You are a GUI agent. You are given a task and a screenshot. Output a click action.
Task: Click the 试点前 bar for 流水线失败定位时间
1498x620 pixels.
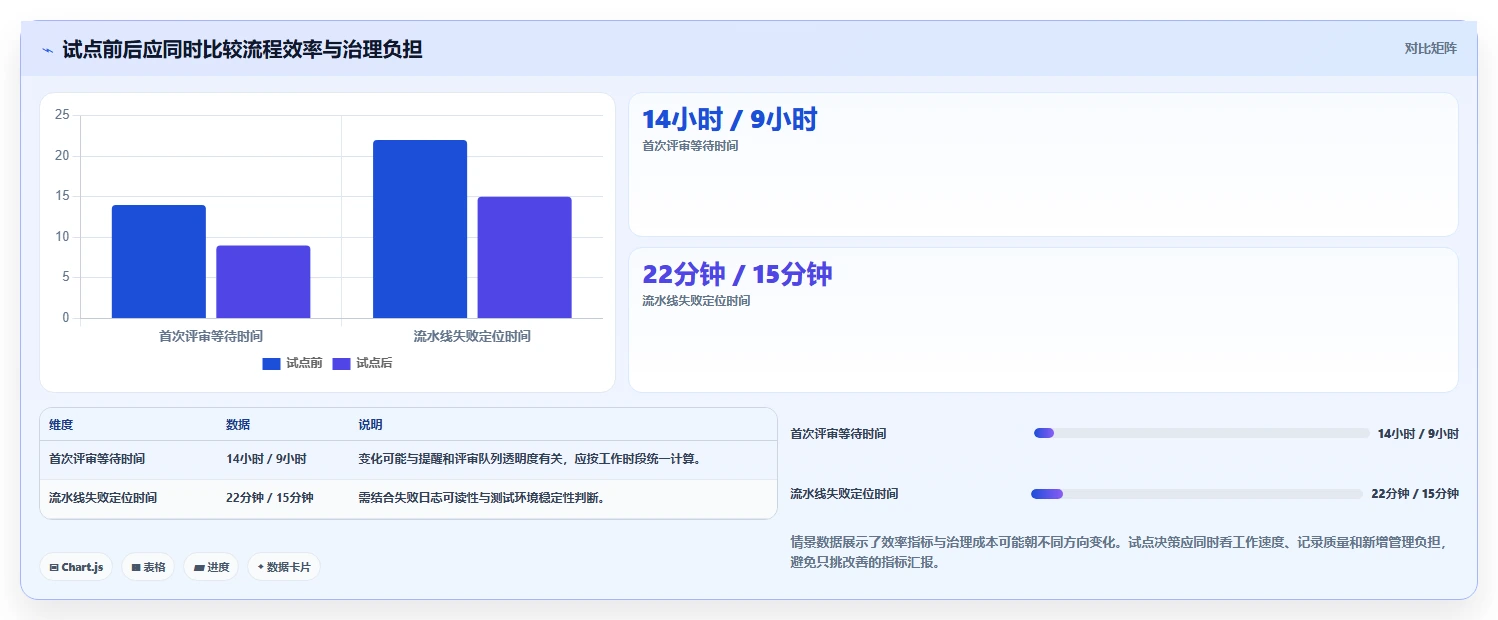[x=420, y=229]
